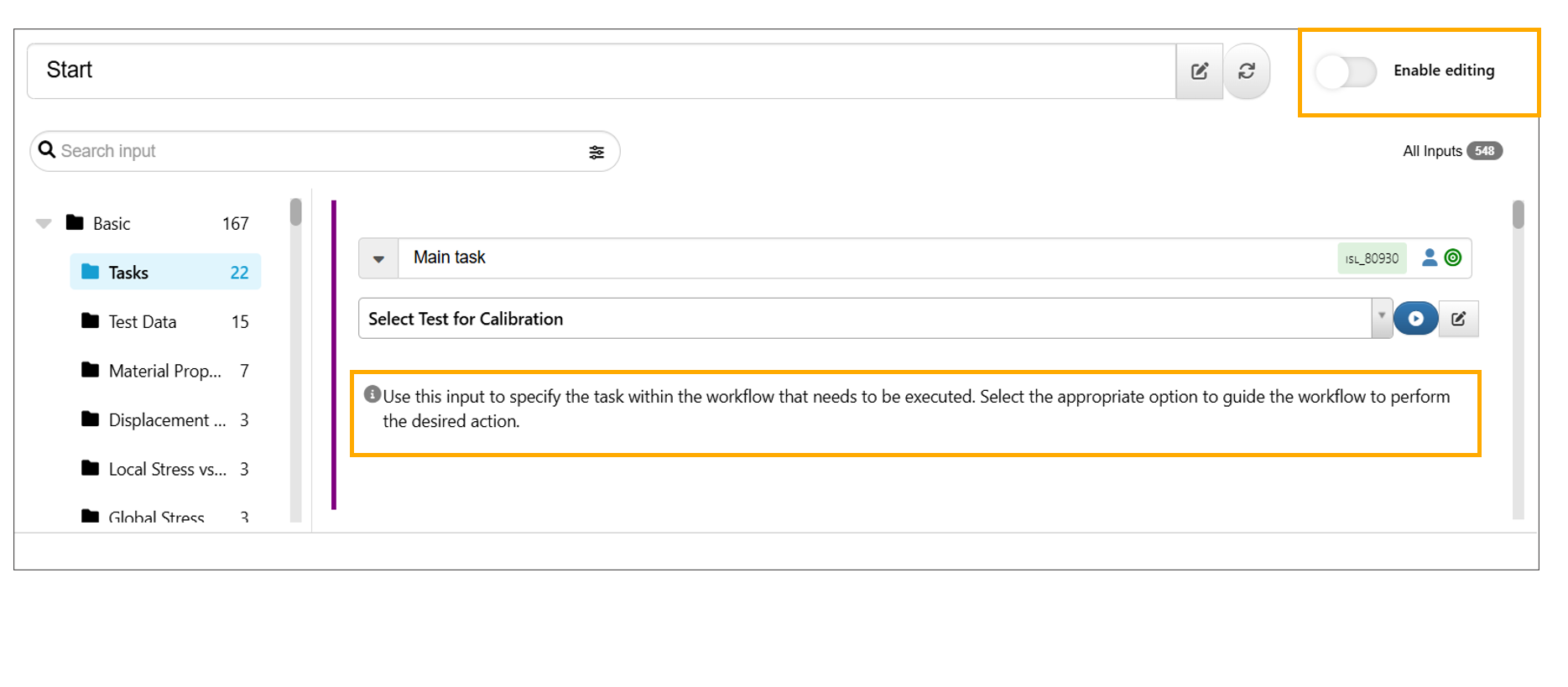Open search filter settings icon
This screenshot has height=687, width=1568.
pos(596,152)
